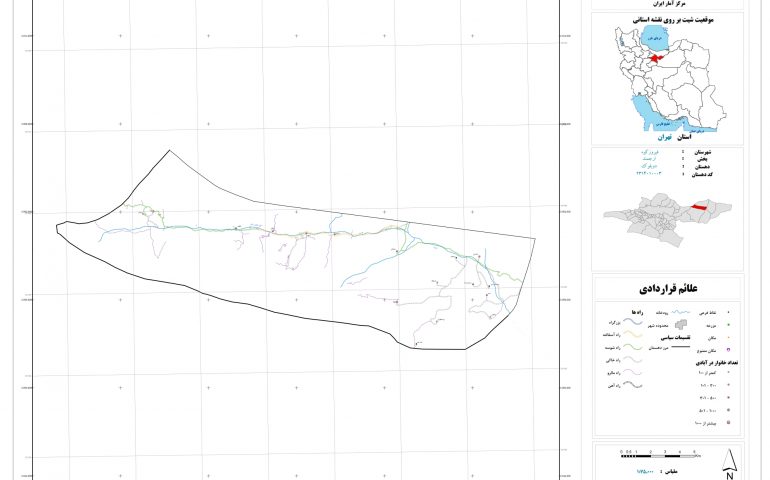
Task: Click the blue province name تهران
Action: [665, 136]
